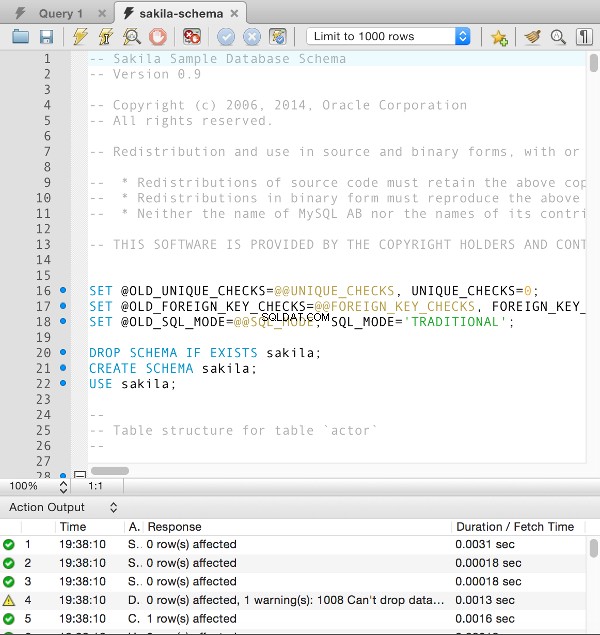
Task: Save snippet with star plus icon
Action: click(499, 37)
